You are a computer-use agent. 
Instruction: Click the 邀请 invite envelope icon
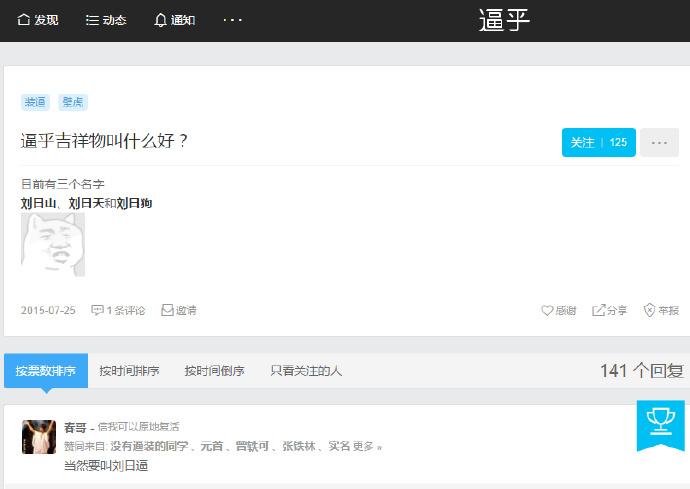[x=167, y=310]
